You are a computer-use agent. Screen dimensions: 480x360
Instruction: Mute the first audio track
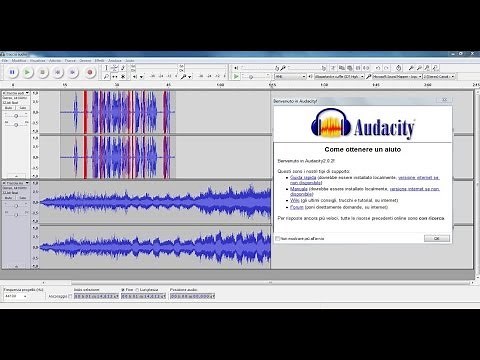[x=9, y=108]
